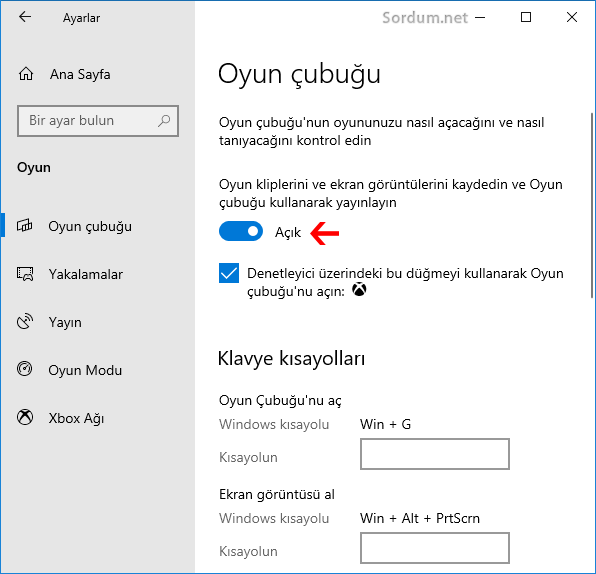This screenshot has width=596, height=574.
Task: Turn off the Oyun çubuğu Açık toggle
Action: pyautogui.click(x=241, y=232)
